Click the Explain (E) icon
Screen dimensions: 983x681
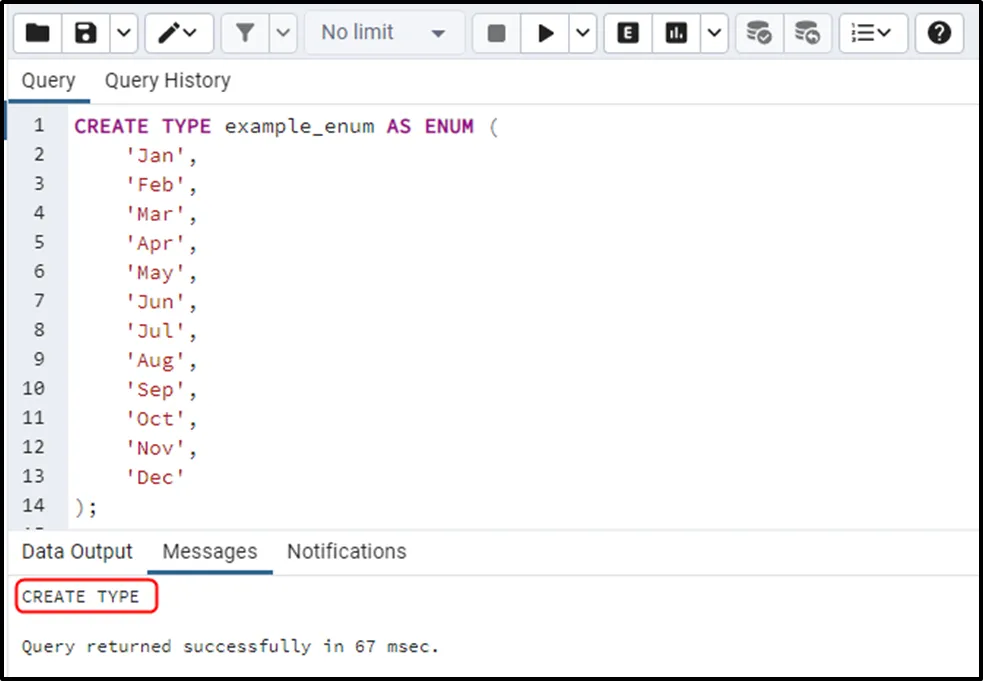point(628,33)
